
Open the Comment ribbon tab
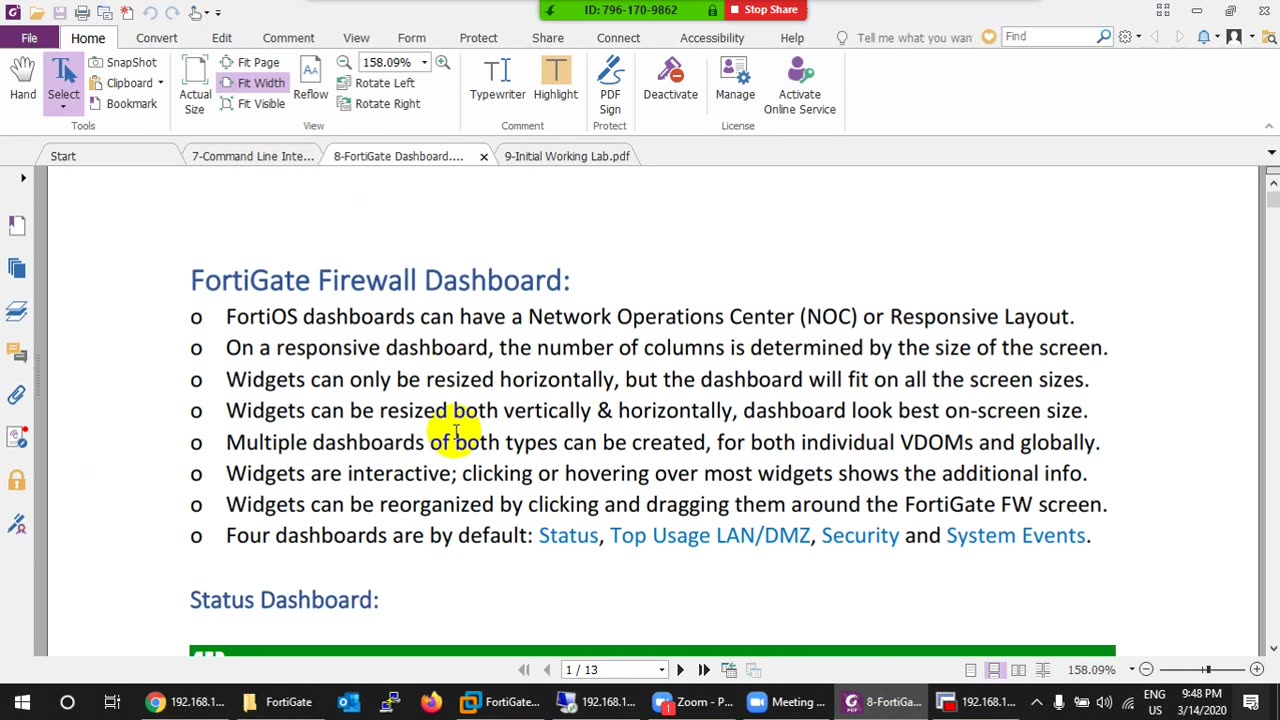[x=288, y=38]
